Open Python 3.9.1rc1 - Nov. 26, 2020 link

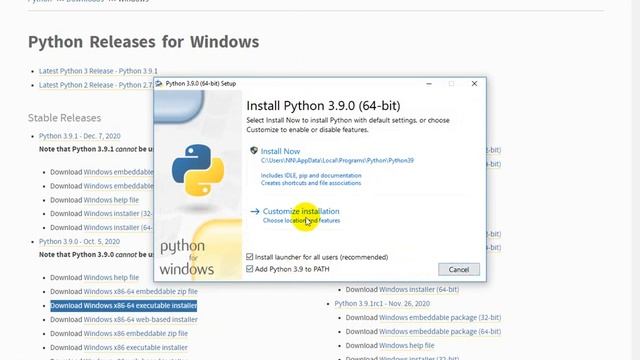tap(382, 304)
